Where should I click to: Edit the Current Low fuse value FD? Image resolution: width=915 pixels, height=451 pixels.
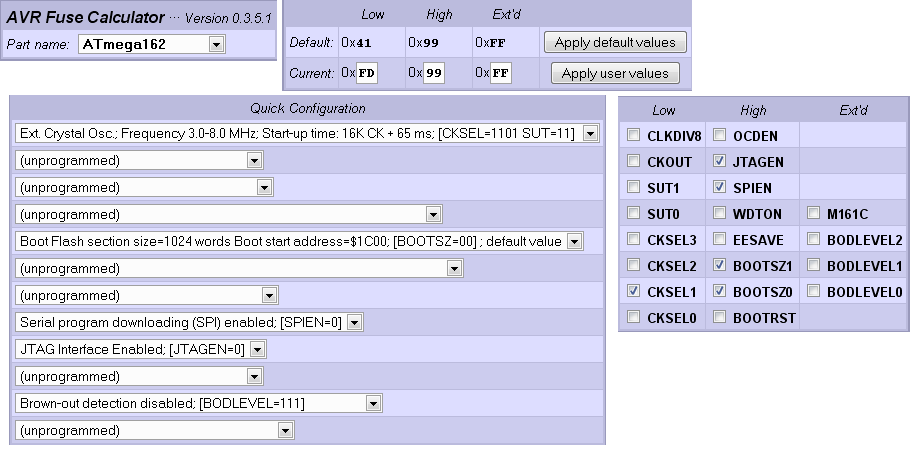367,73
